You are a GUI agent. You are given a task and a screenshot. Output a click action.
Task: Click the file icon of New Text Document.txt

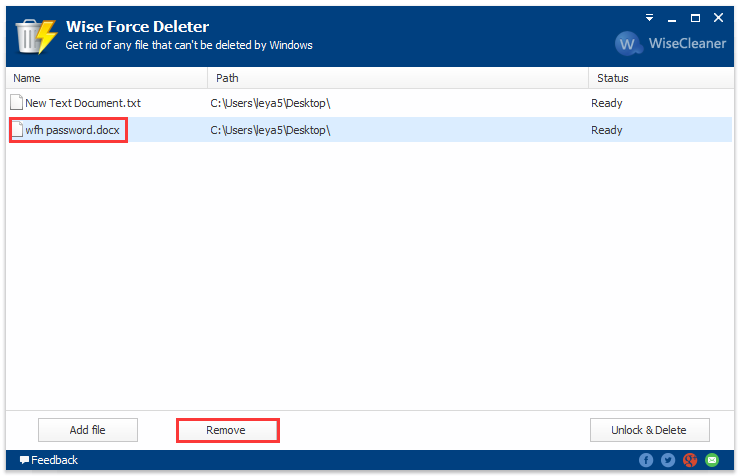coord(17,102)
